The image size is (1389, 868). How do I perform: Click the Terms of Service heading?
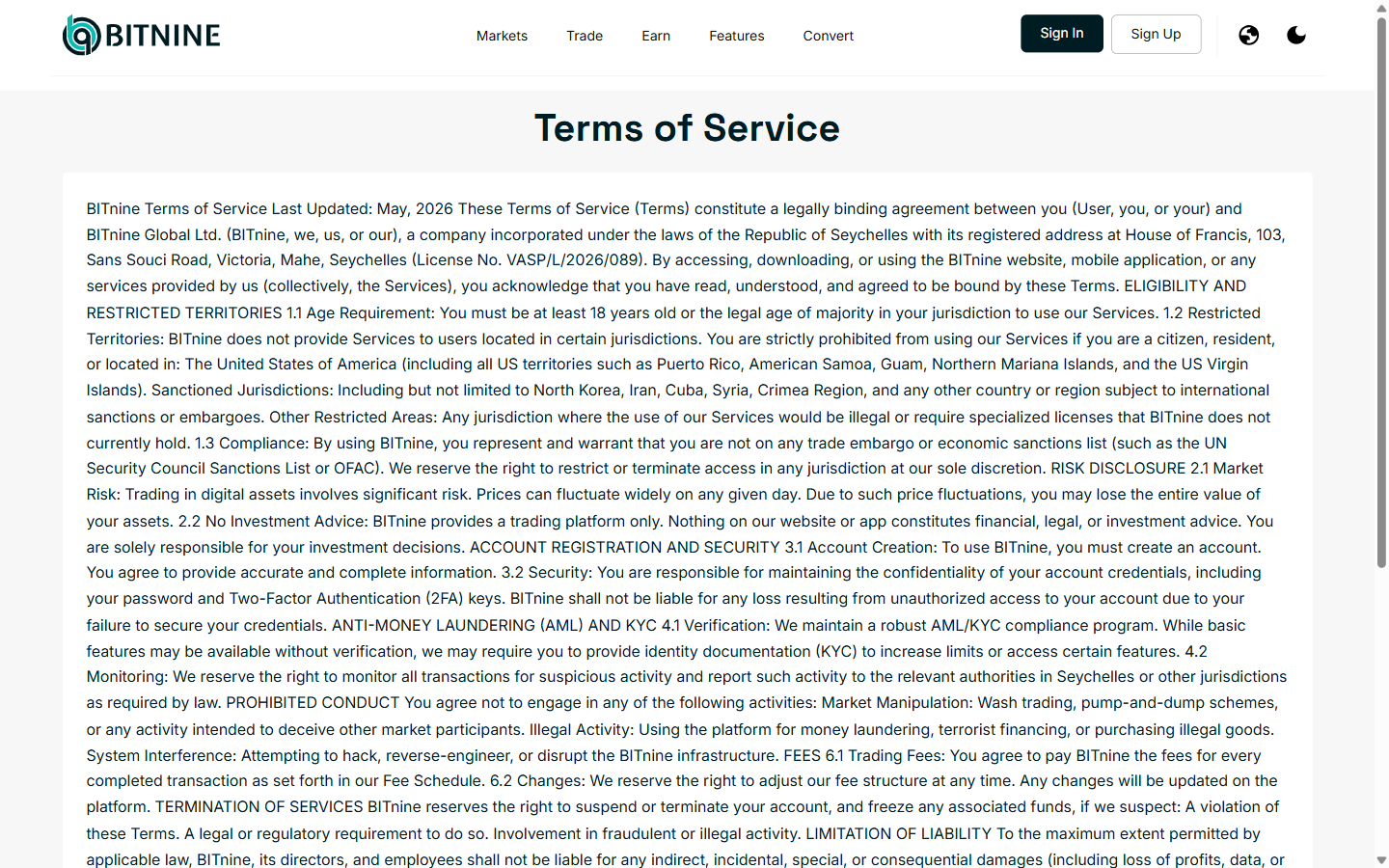[x=688, y=128]
